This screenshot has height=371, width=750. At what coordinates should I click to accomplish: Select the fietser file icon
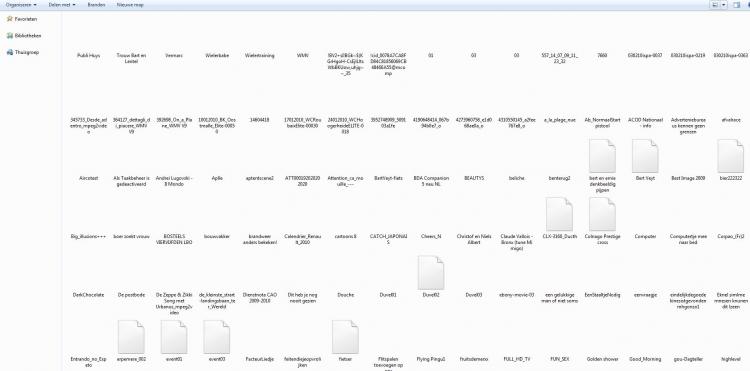345,337
